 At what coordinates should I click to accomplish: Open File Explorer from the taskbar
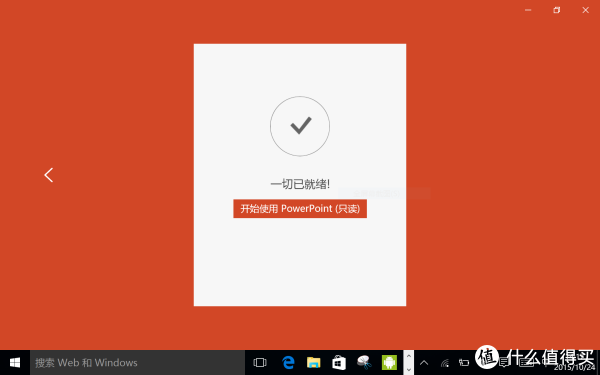pyautogui.click(x=313, y=362)
